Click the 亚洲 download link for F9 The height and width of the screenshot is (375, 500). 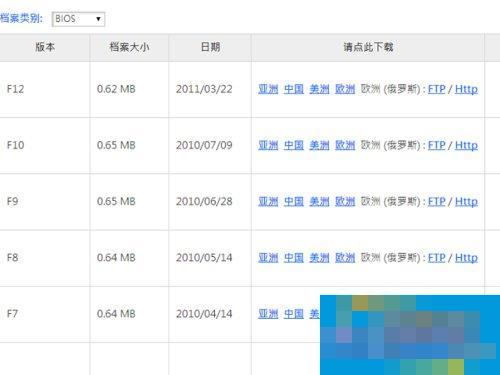click(268, 201)
